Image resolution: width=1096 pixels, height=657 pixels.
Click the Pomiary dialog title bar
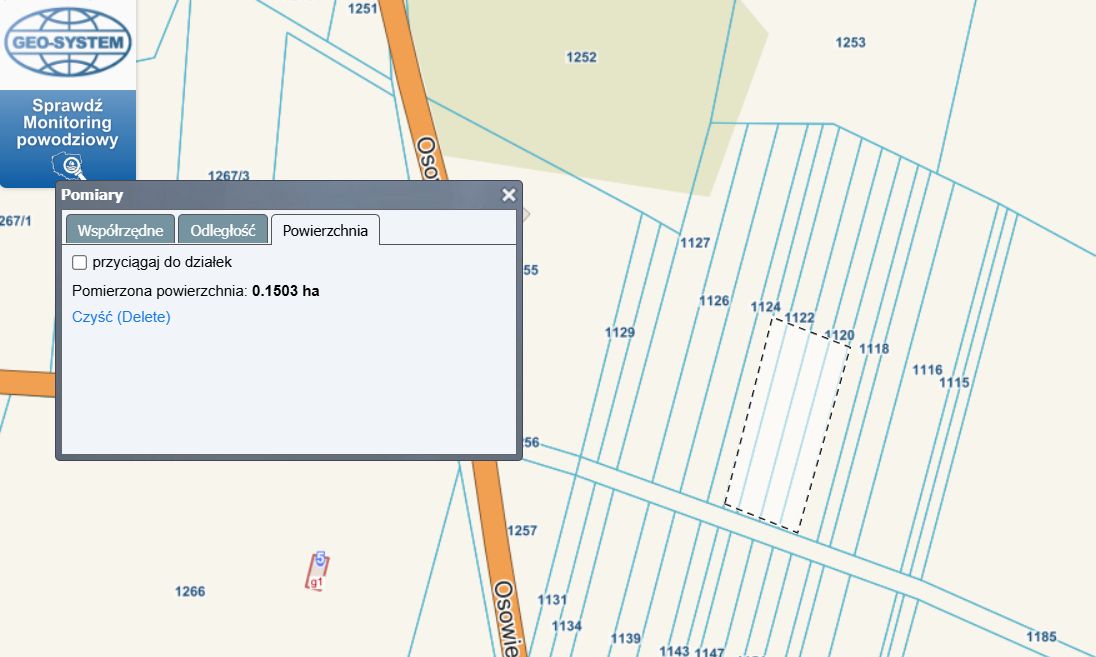[x=280, y=195]
